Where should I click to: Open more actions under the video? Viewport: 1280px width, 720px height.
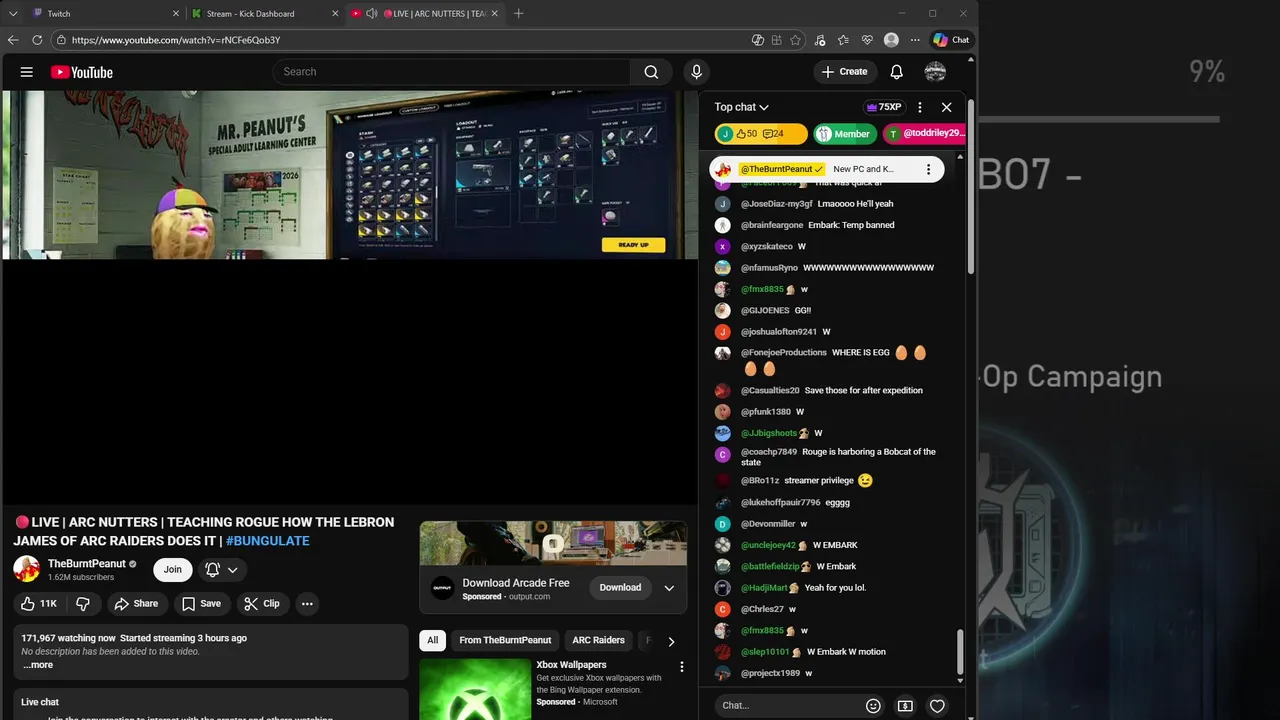point(307,603)
